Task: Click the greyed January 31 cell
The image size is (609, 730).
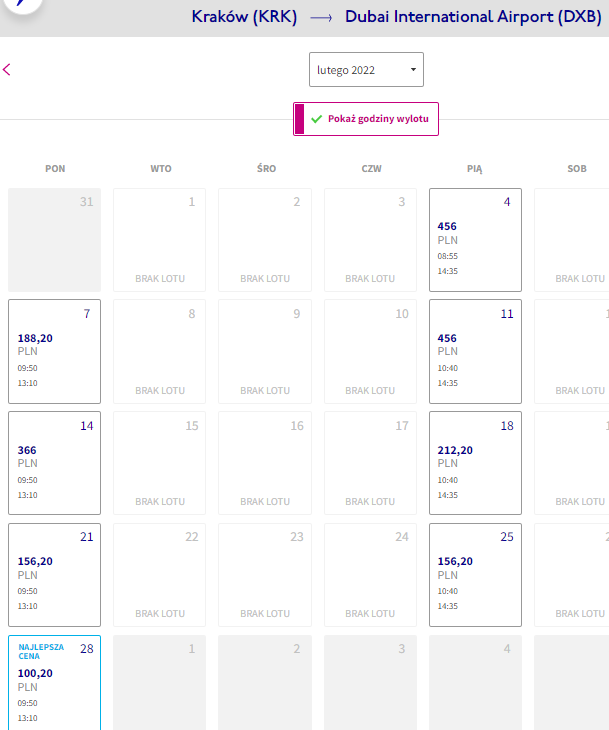Action: 54,240
